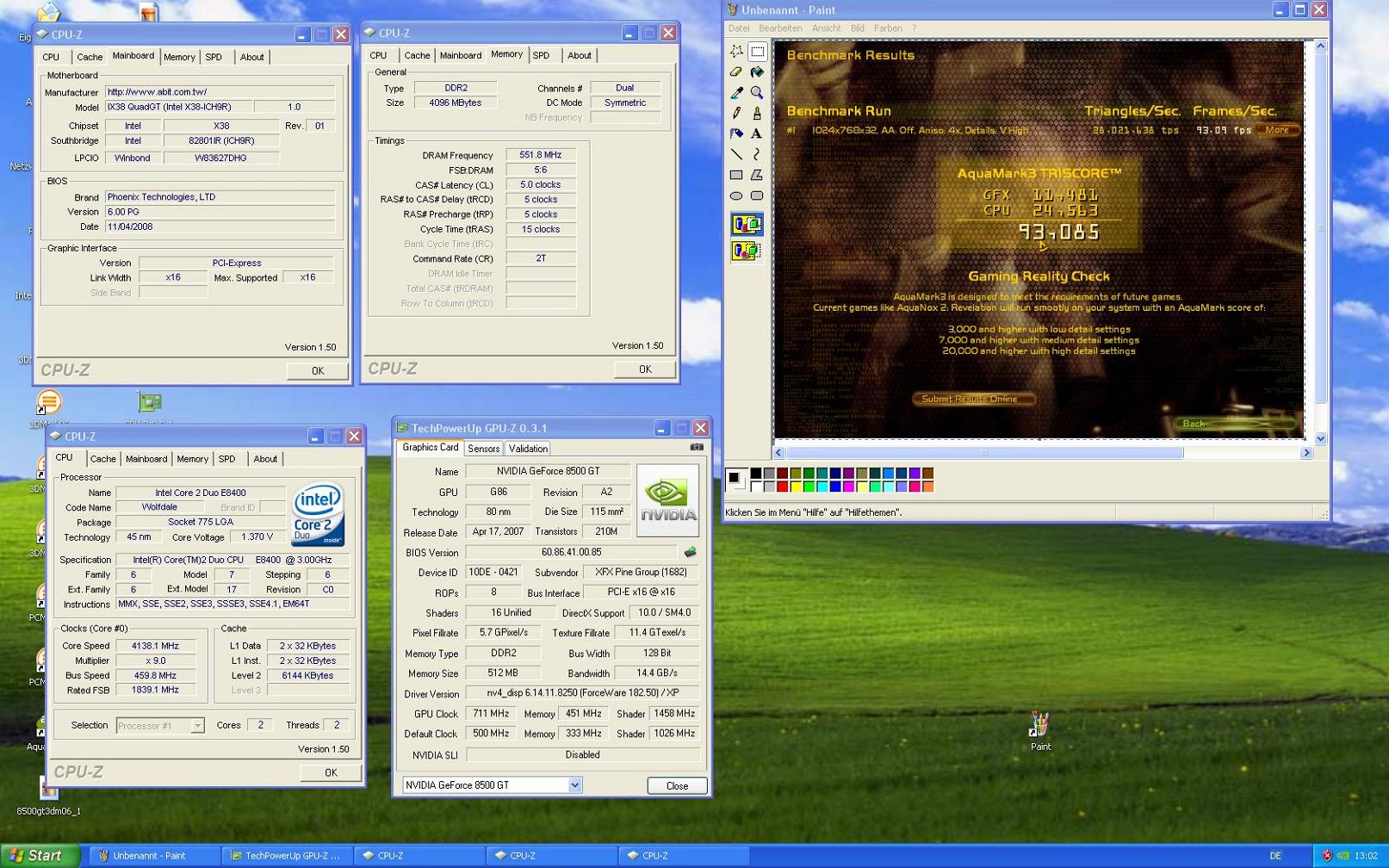
Task: Select the rectangular Select tool in Paint
Action: pyautogui.click(x=757, y=52)
